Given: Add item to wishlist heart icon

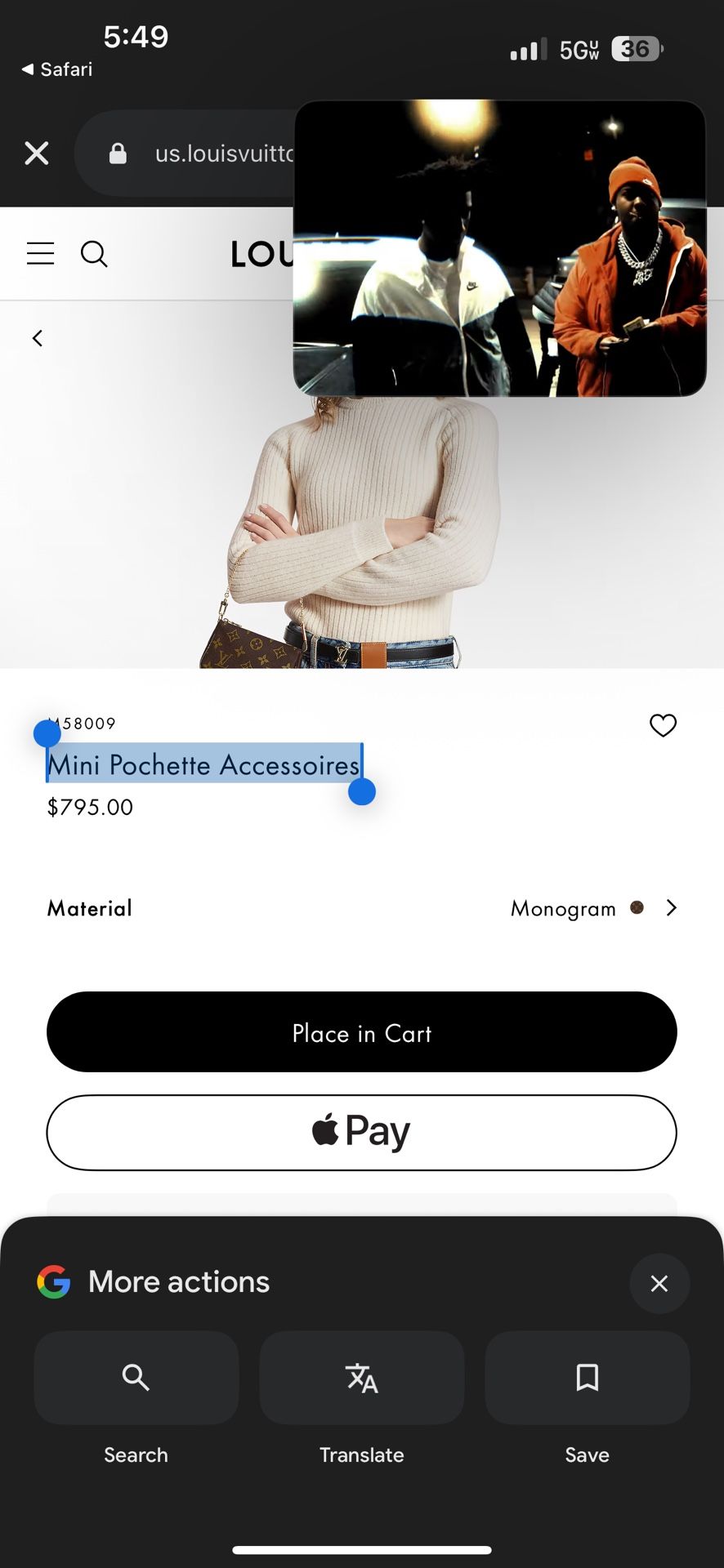Looking at the screenshot, I should [x=663, y=725].
